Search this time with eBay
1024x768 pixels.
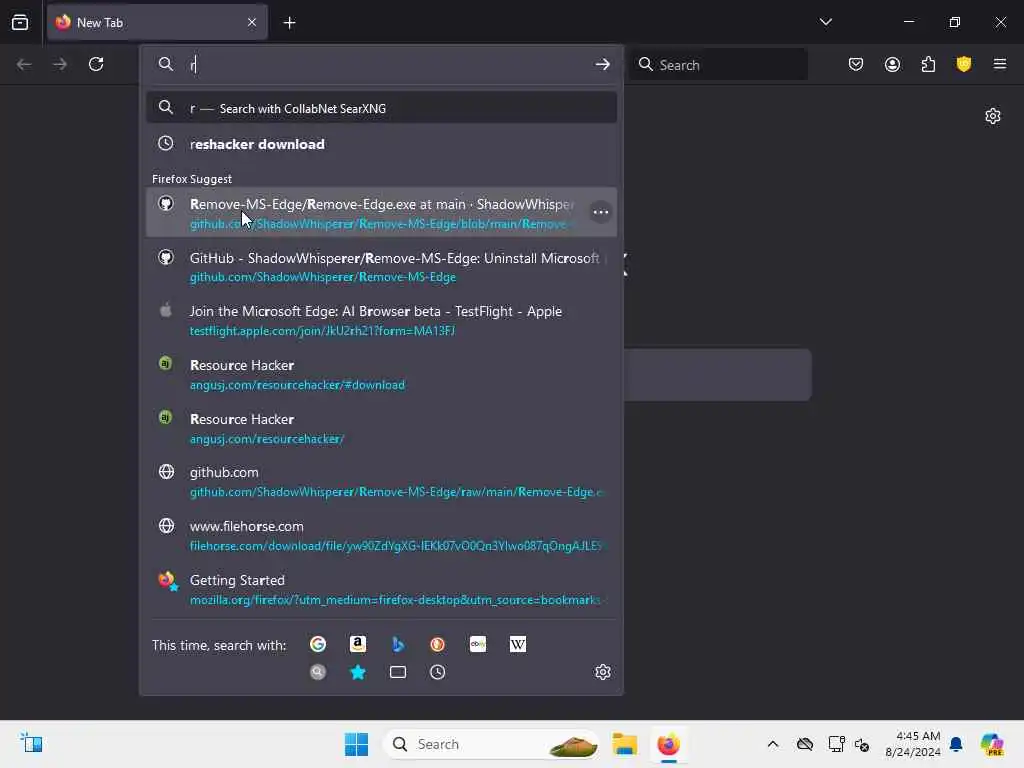coord(478,645)
